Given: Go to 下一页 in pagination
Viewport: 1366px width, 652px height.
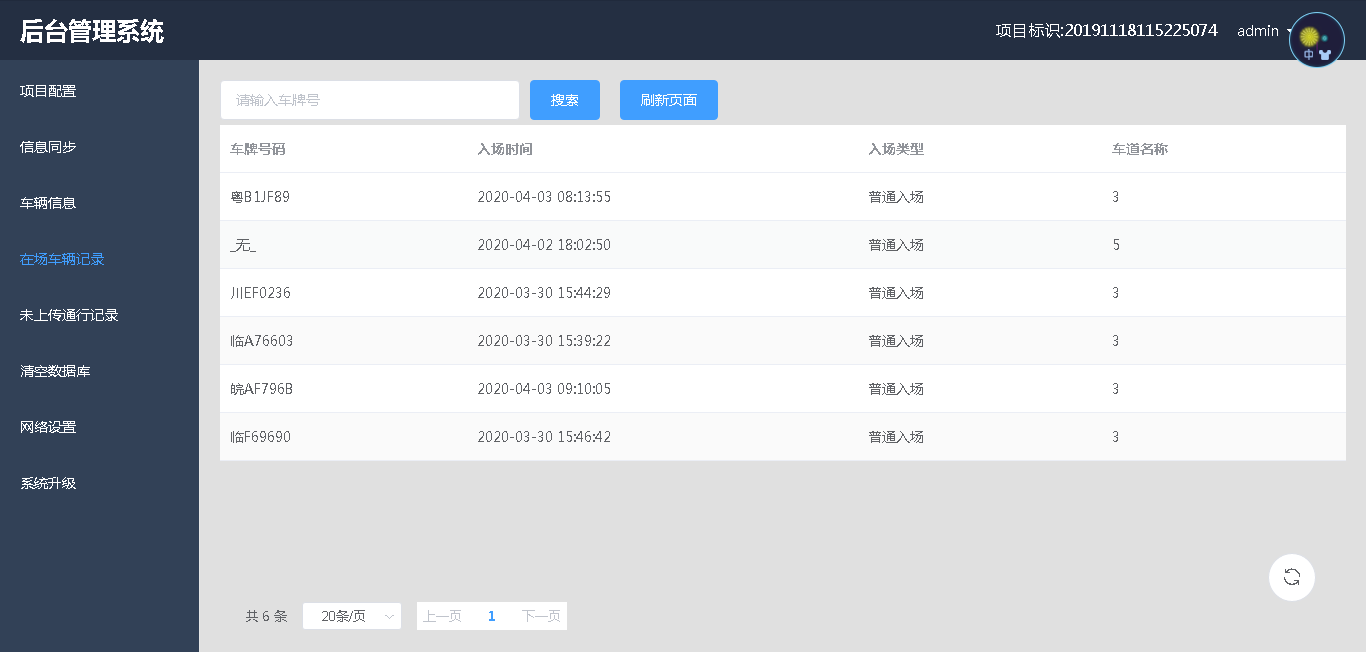Looking at the screenshot, I should 541,616.
